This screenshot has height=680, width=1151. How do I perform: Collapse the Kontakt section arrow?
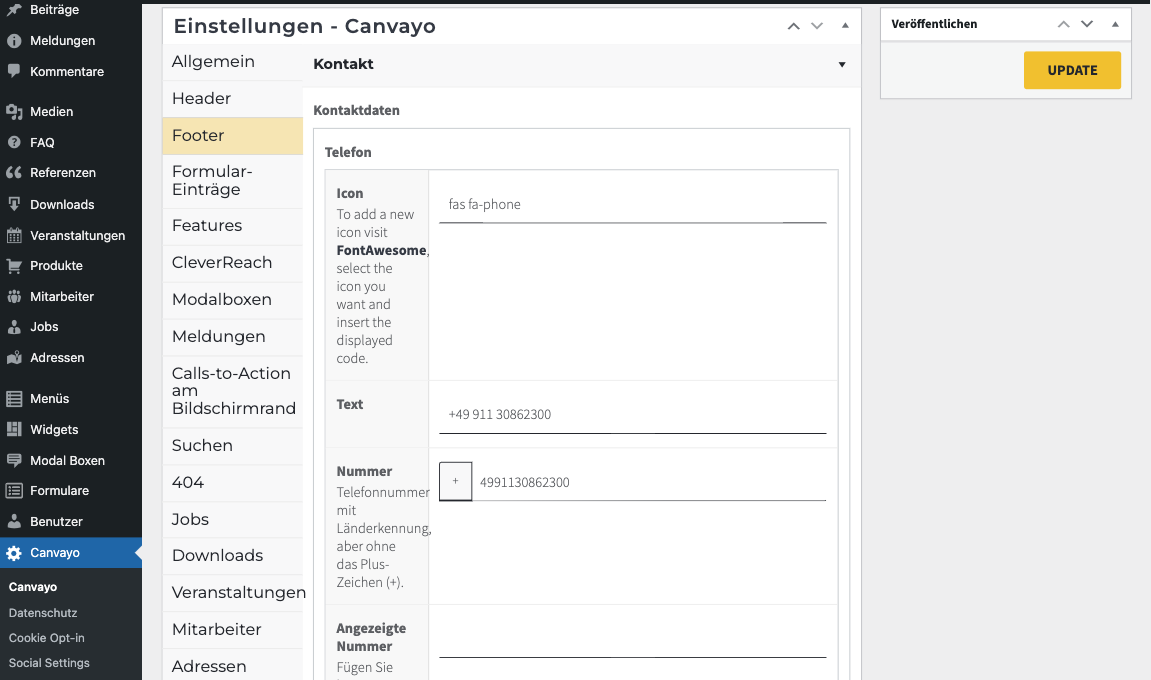pos(842,65)
